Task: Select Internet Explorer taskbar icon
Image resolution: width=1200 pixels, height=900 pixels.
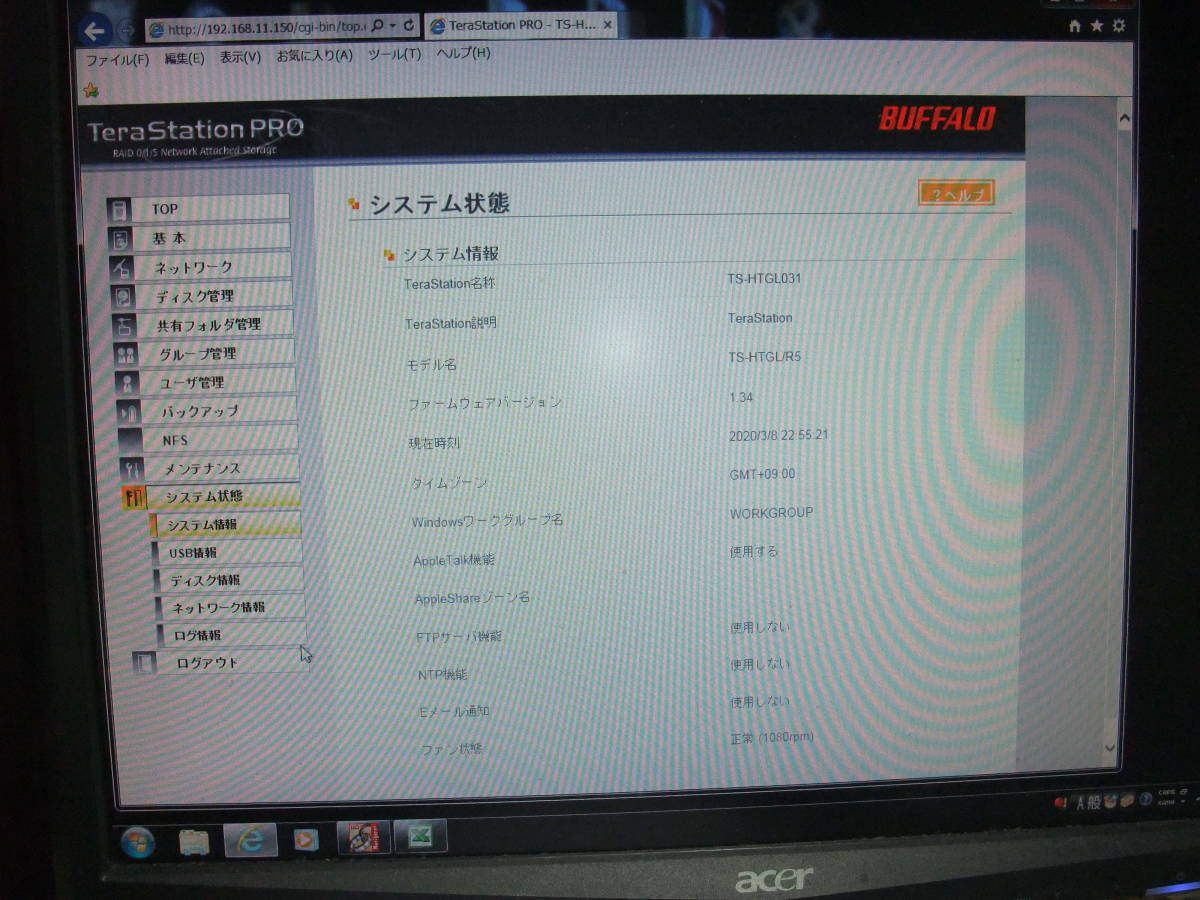Action: click(249, 841)
